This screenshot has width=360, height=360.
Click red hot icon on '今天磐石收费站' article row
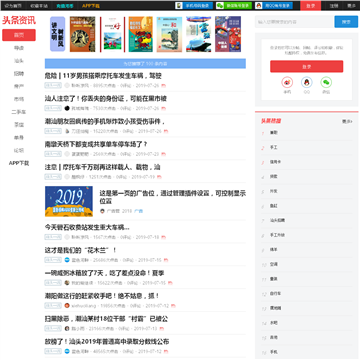tap(163, 237)
